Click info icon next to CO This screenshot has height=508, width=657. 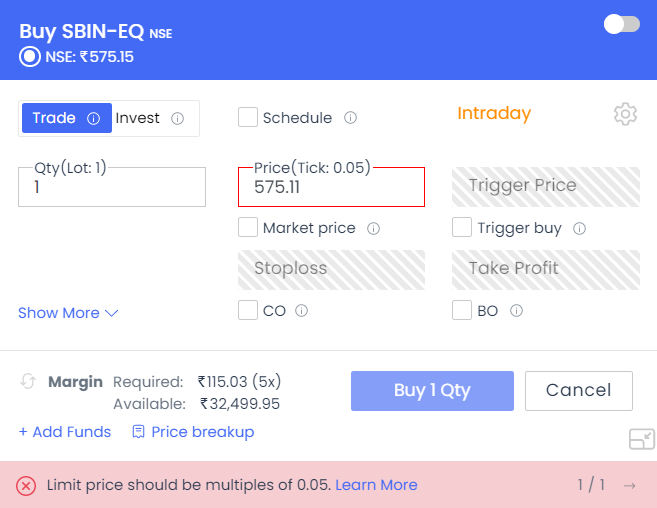[x=301, y=311]
